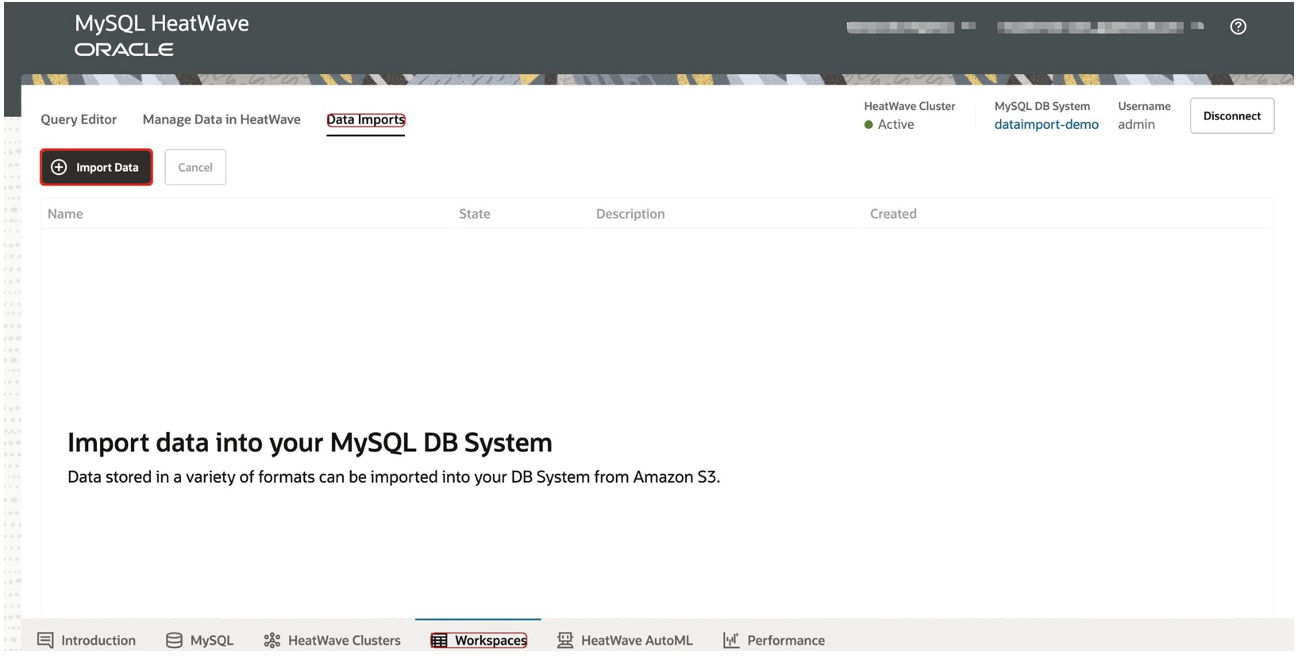Open the Manage Data in HeatWave tab
This screenshot has width=1298, height=656.
(x=221, y=119)
